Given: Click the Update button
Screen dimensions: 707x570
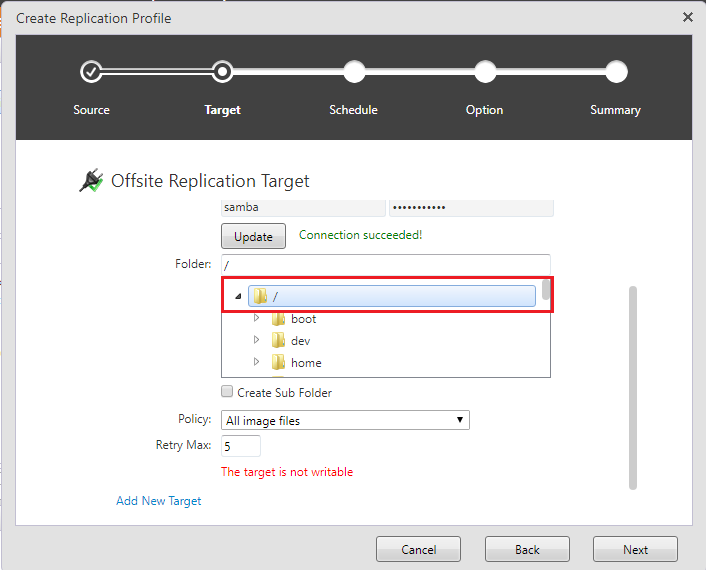Looking at the screenshot, I should (x=253, y=236).
